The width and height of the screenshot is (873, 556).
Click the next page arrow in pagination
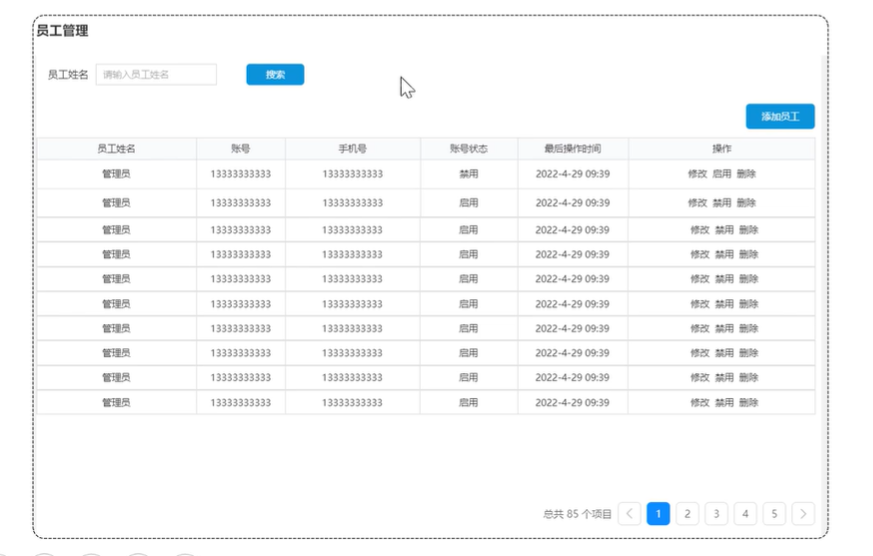click(803, 514)
